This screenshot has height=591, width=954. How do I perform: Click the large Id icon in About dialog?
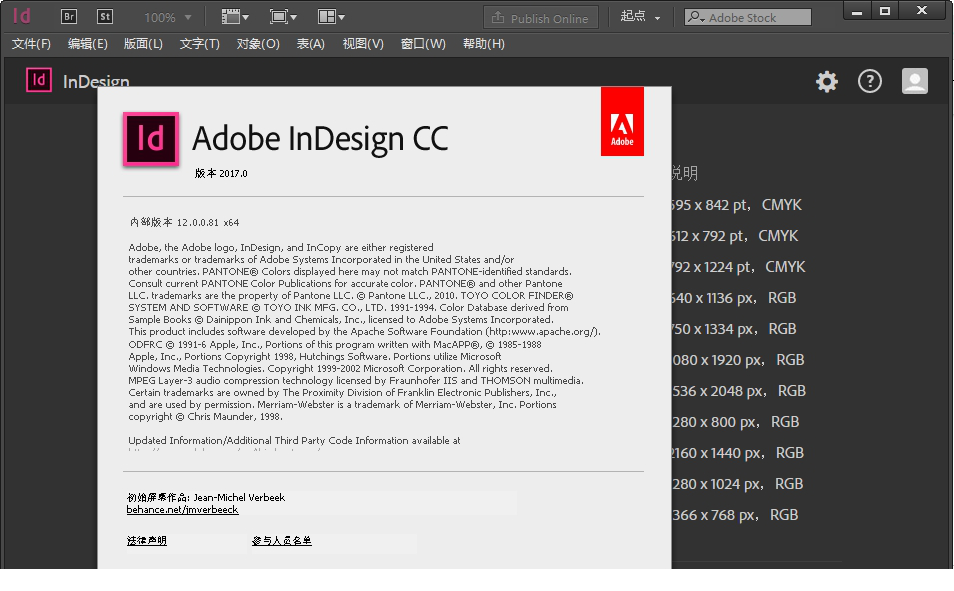(x=151, y=139)
